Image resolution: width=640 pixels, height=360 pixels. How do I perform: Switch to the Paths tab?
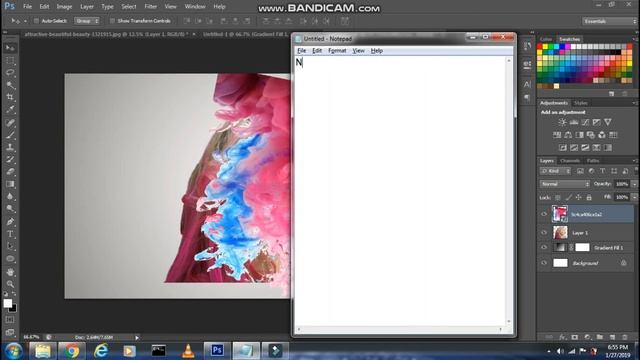click(593, 161)
